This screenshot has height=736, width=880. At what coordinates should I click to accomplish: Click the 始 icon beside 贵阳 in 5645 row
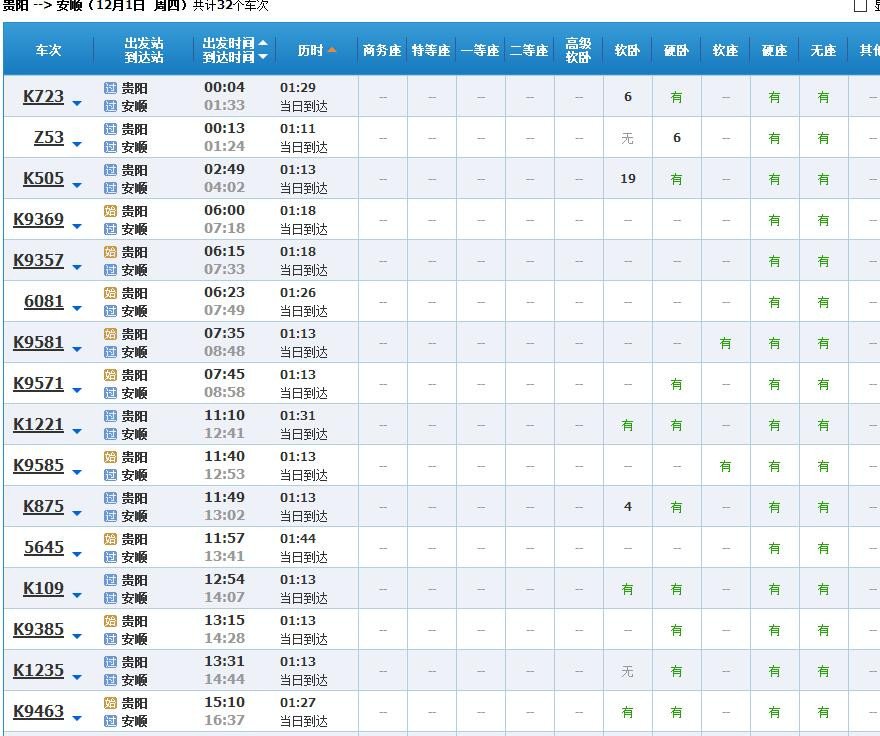click(x=110, y=540)
